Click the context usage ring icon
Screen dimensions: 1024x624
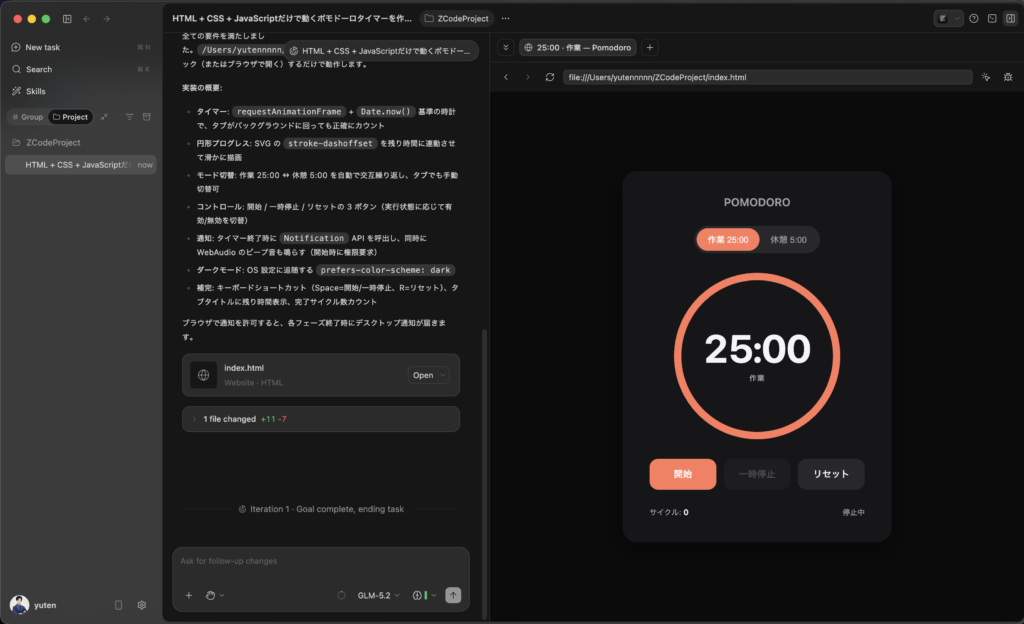[342, 595]
